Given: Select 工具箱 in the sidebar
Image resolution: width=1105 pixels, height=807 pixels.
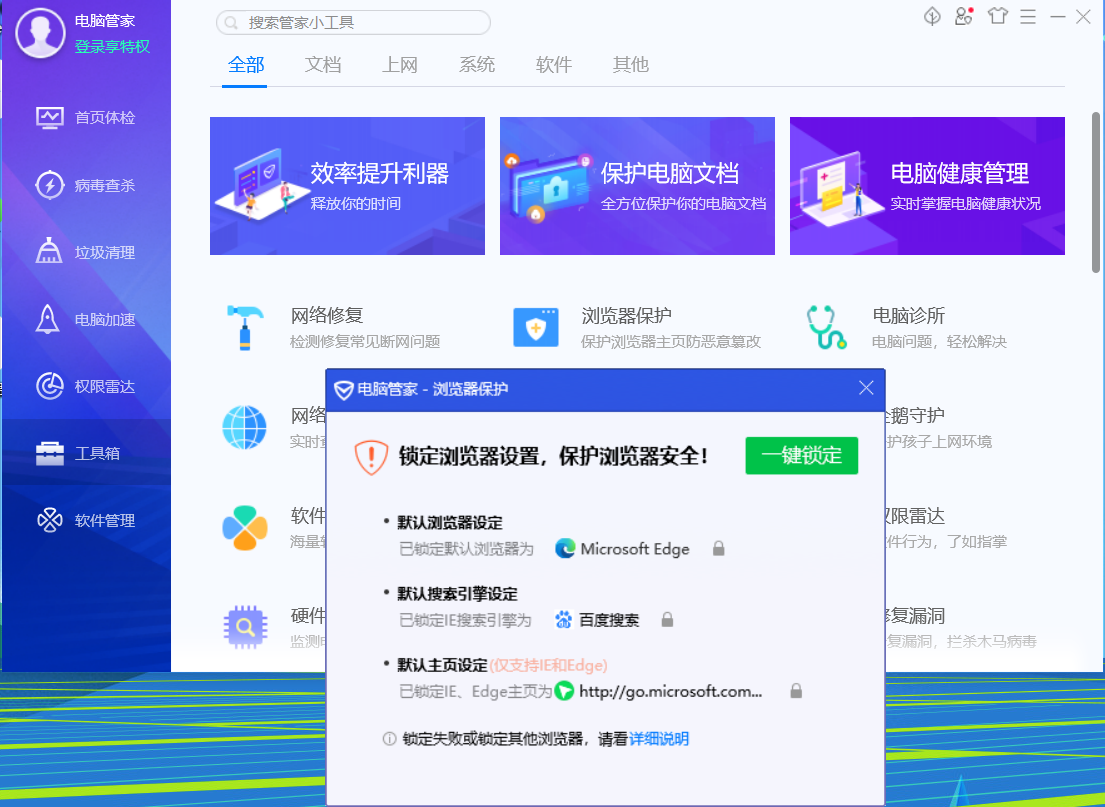Looking at the screenshot, I should pos(86,453).
